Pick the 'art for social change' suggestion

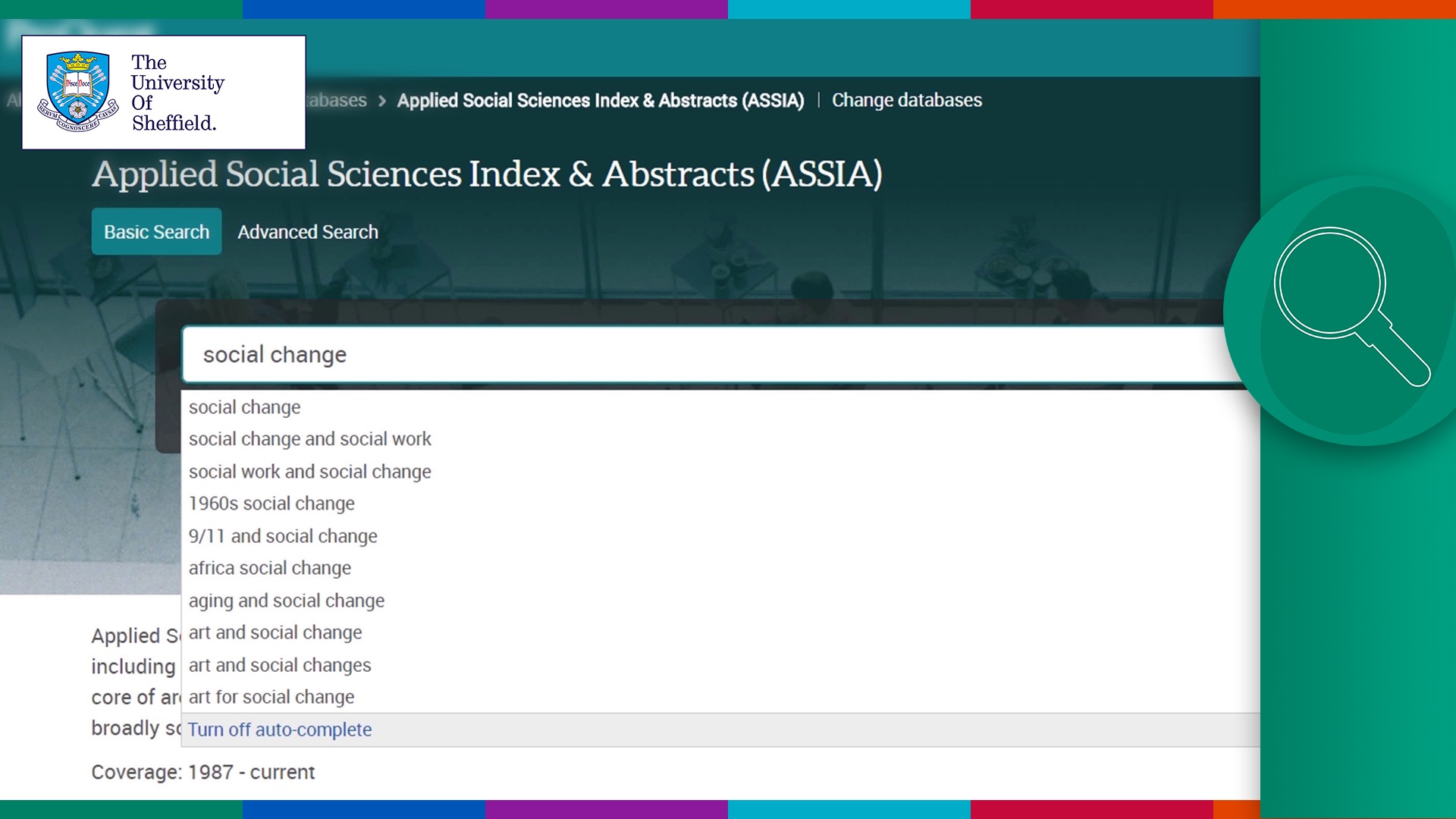[x=271, y=697]
